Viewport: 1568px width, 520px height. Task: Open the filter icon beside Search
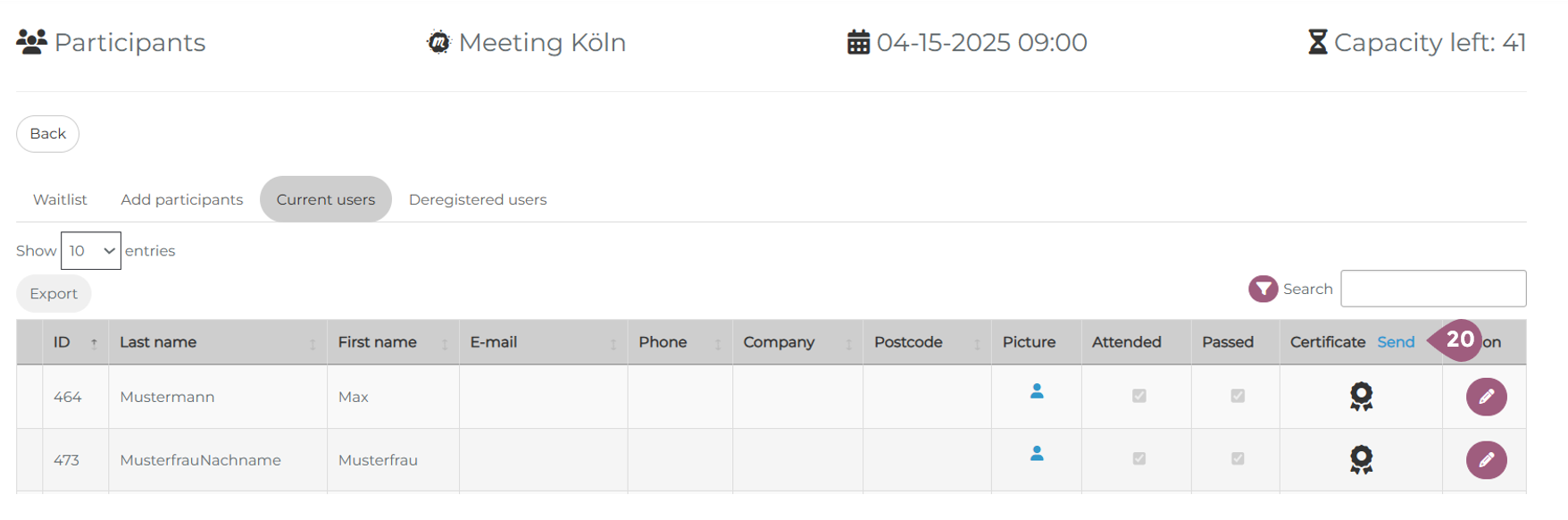pos(1263,289)
